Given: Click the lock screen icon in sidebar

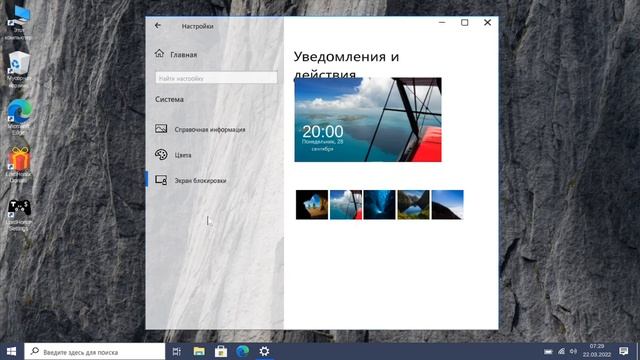Looking at the screenshot, I should 161,180.
